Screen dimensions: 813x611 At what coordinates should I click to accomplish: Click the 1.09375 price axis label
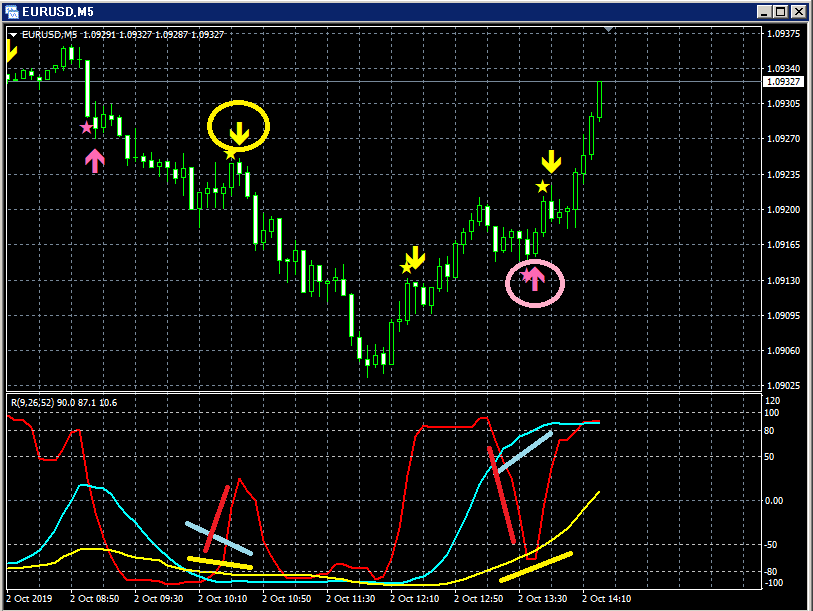(783, 34)
